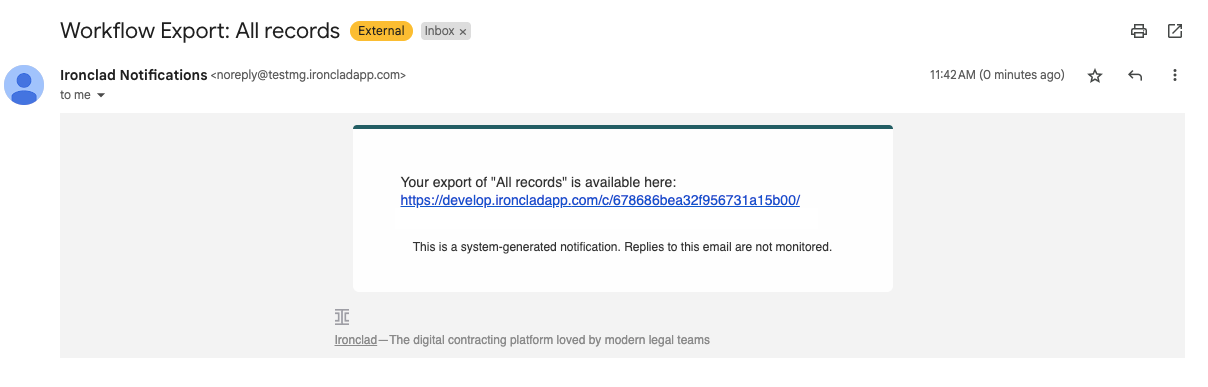Click the "Workflow Export: All records" subject
The height and width of the screenshot is (387, 1208).
[x=200, y=31]
